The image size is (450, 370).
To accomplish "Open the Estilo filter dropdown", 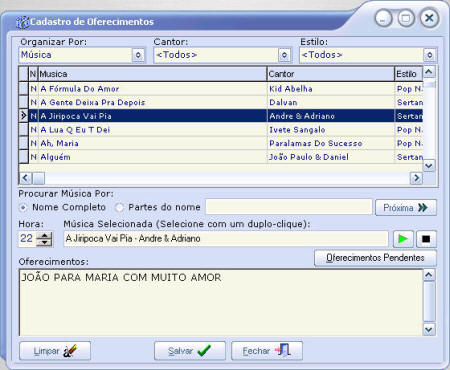I will coord(430,55).
